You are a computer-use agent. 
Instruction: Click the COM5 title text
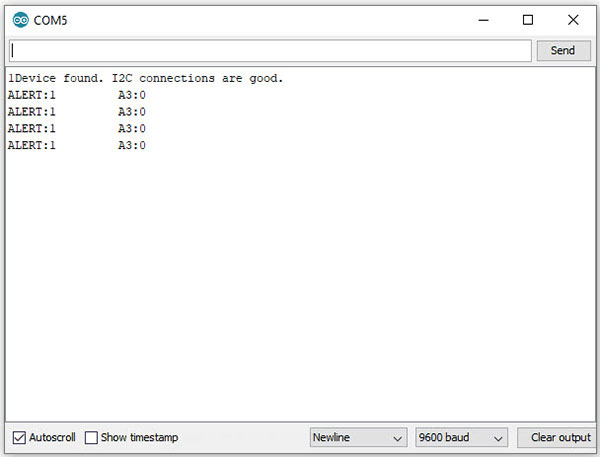50,20
